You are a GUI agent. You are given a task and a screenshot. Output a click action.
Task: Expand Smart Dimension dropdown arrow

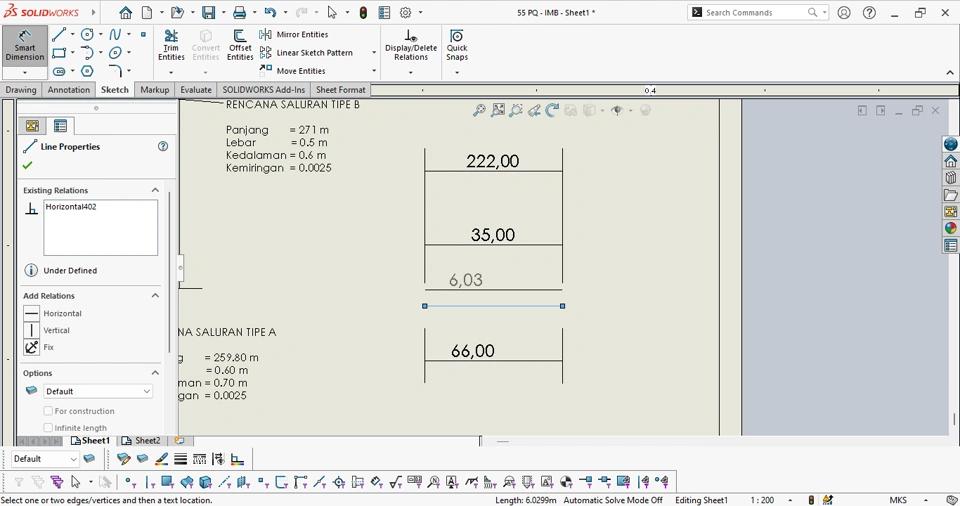(24, 72)
